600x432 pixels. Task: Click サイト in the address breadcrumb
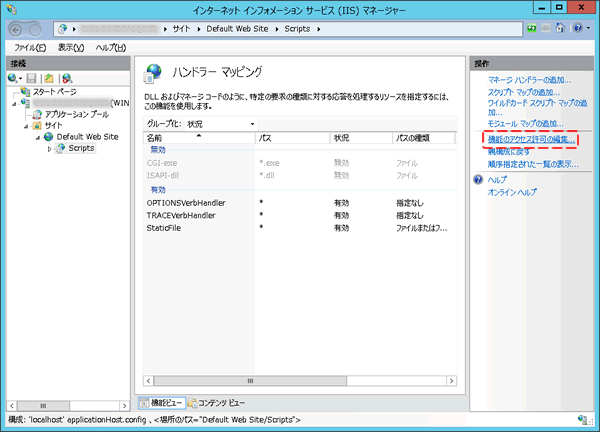(181, 29)
